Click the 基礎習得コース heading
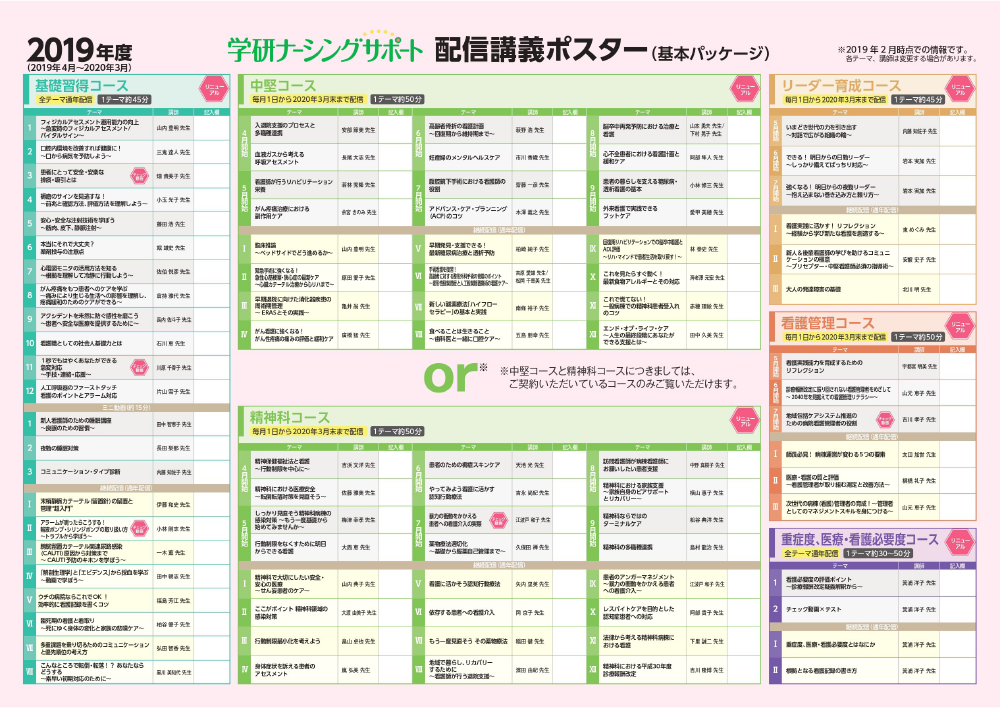This screenshot has height=708, width=1000. tap(82, 85)
